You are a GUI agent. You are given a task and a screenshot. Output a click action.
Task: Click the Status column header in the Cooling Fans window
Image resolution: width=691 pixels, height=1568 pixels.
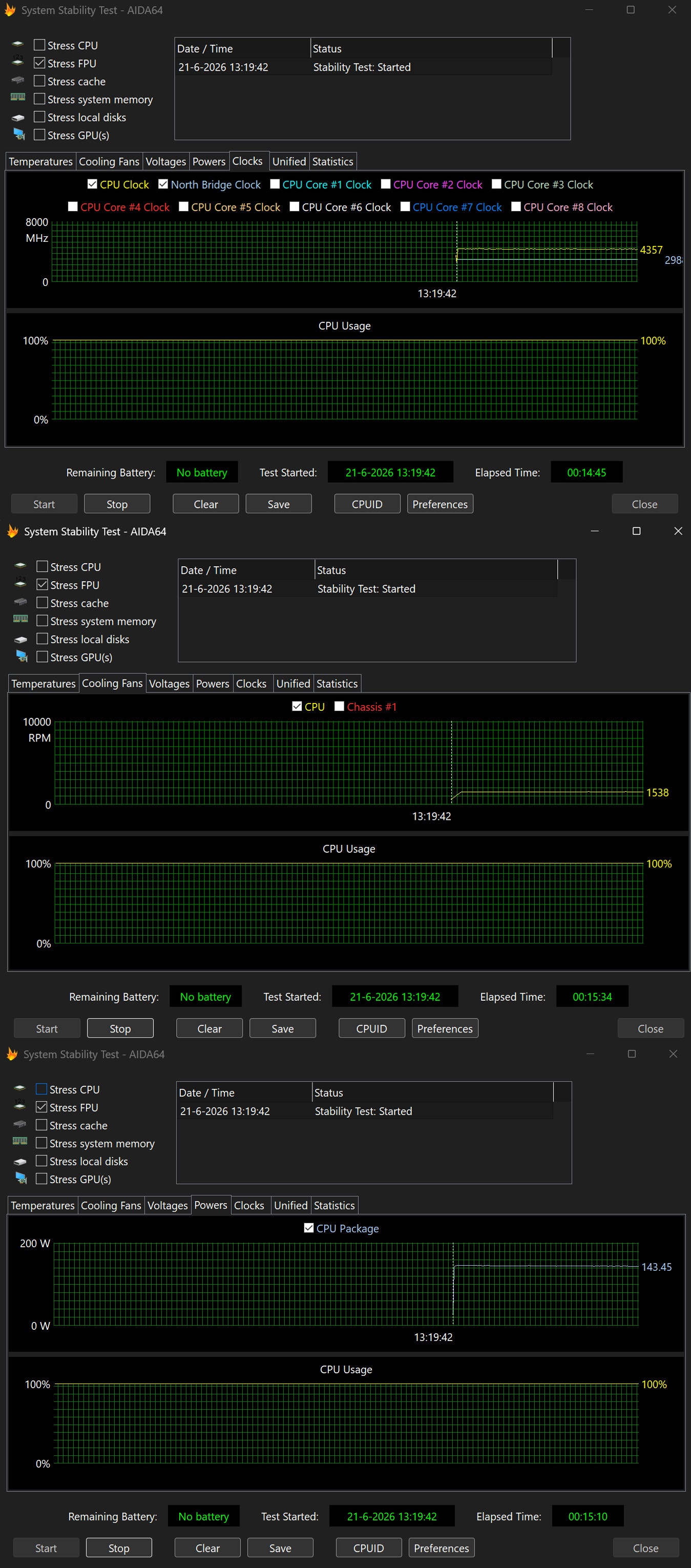(x=436, y=570)
